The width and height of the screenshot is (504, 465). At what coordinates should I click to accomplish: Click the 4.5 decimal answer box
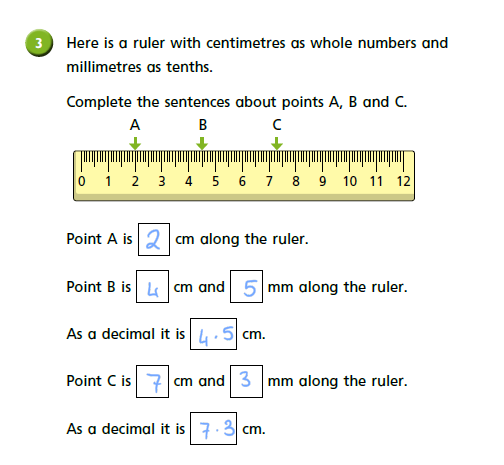[x=213, y=334]
